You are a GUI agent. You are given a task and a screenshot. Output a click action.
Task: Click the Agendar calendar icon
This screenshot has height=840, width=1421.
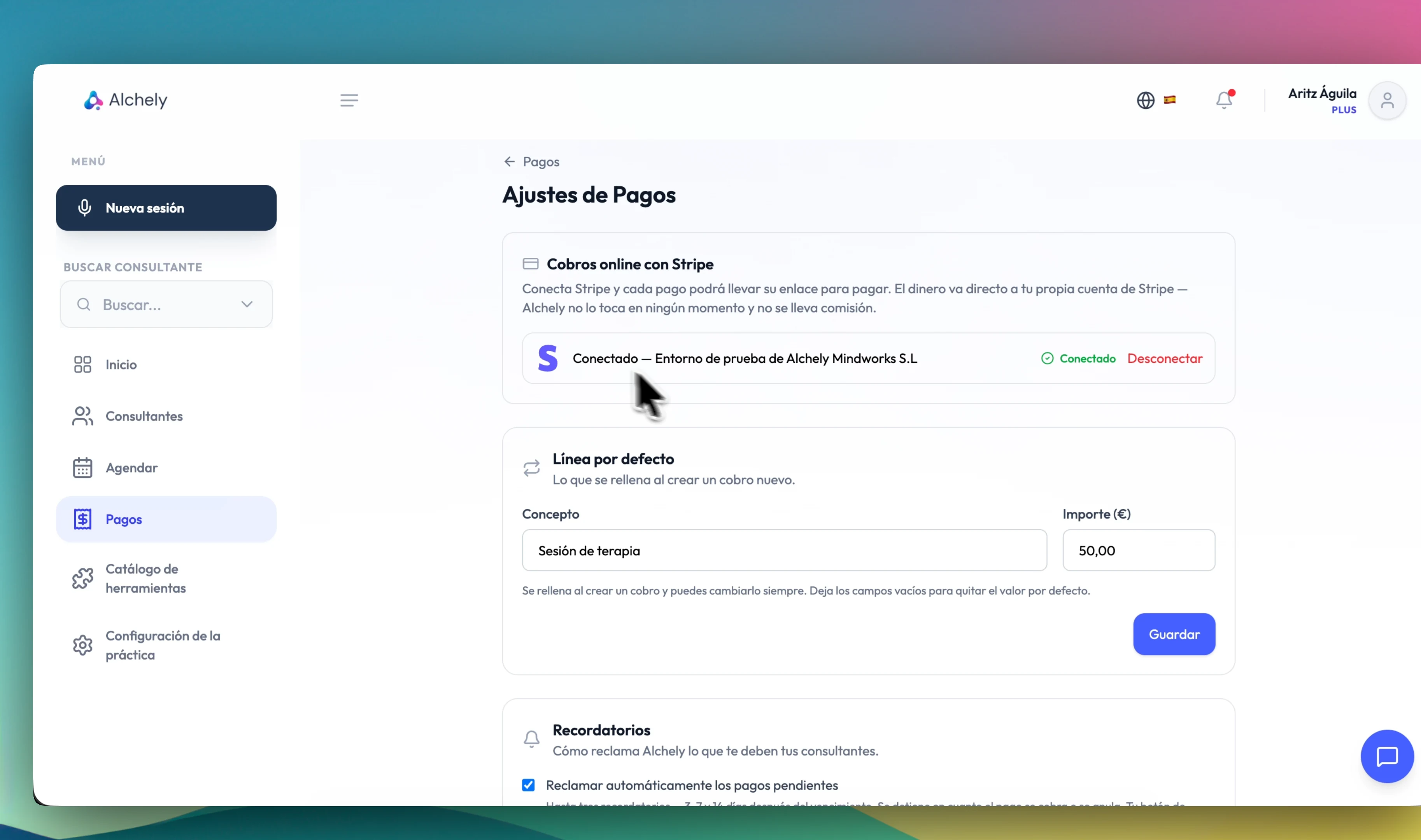(82, 467)
